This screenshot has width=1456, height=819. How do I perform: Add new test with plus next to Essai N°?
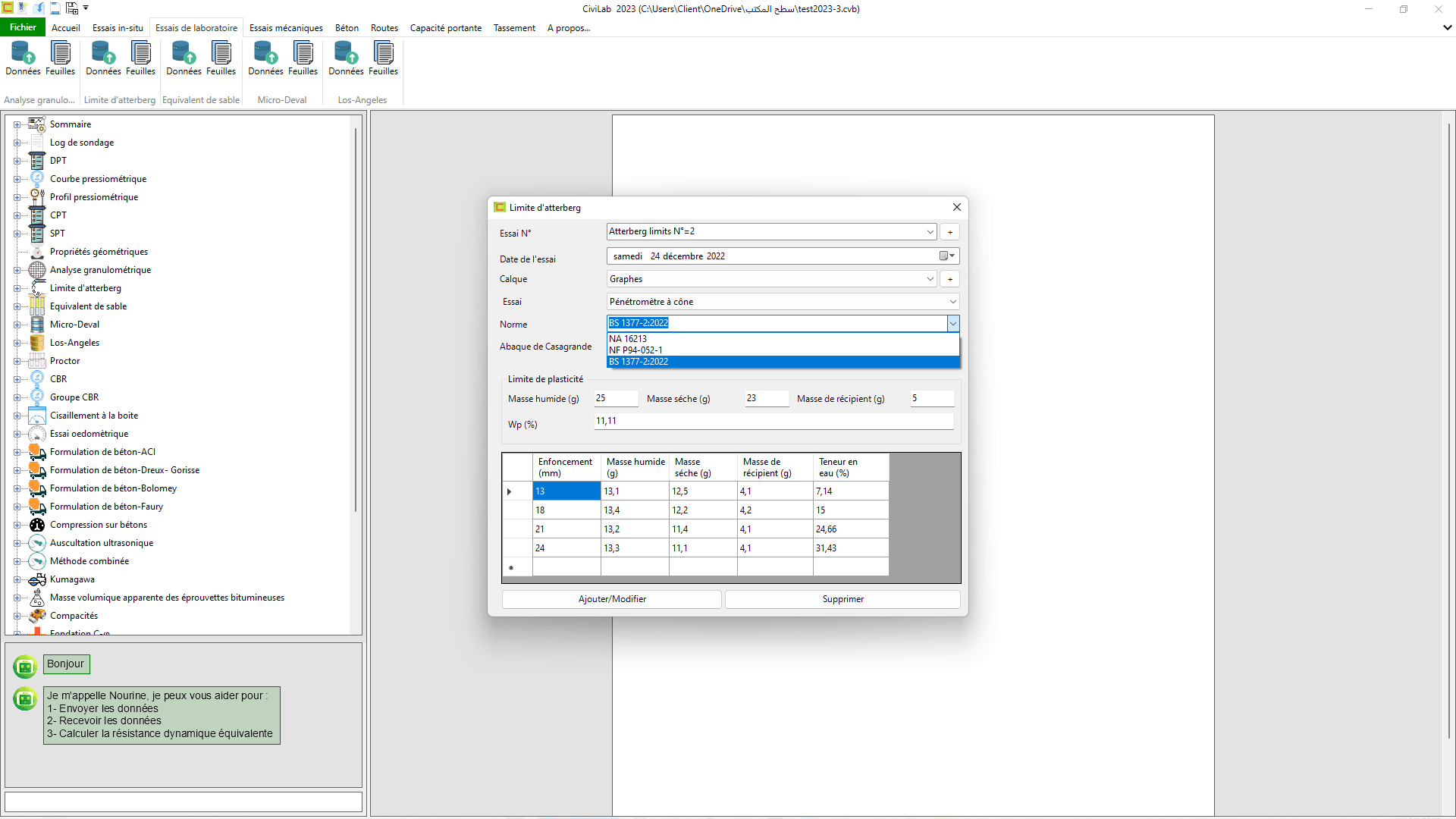coord(949,232)
